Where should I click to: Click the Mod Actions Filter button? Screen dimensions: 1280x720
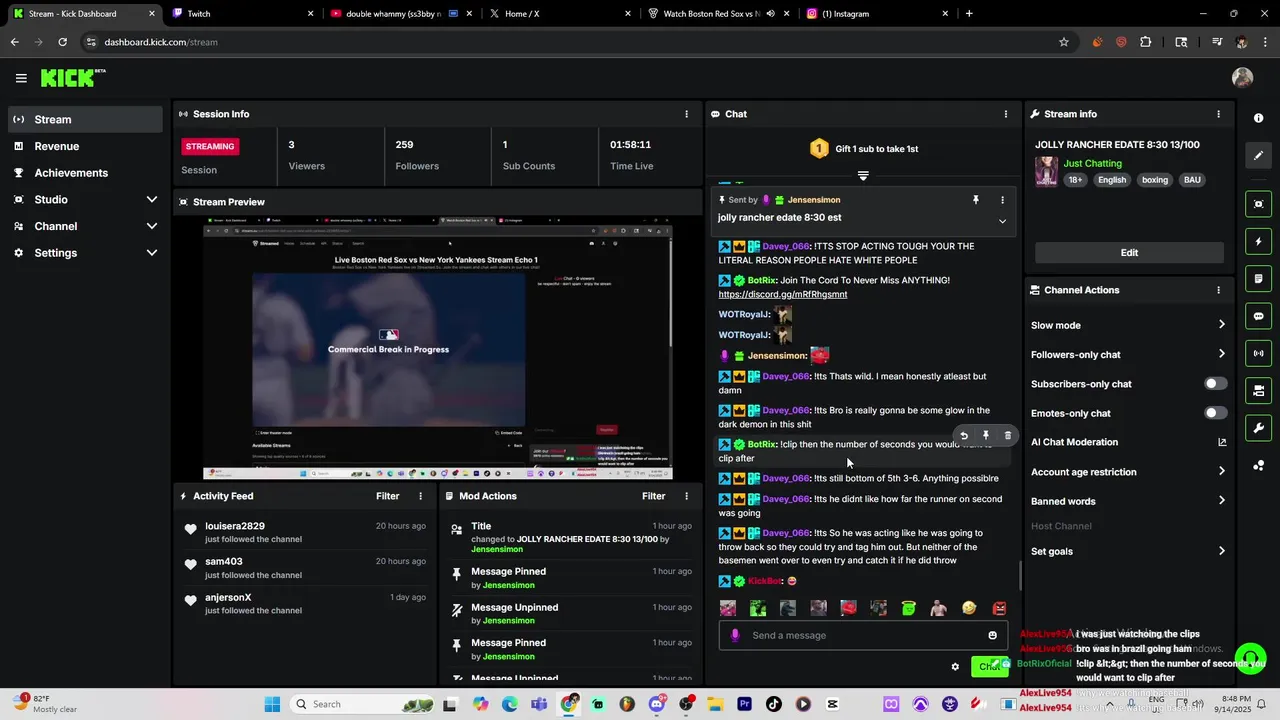point(653,496)
